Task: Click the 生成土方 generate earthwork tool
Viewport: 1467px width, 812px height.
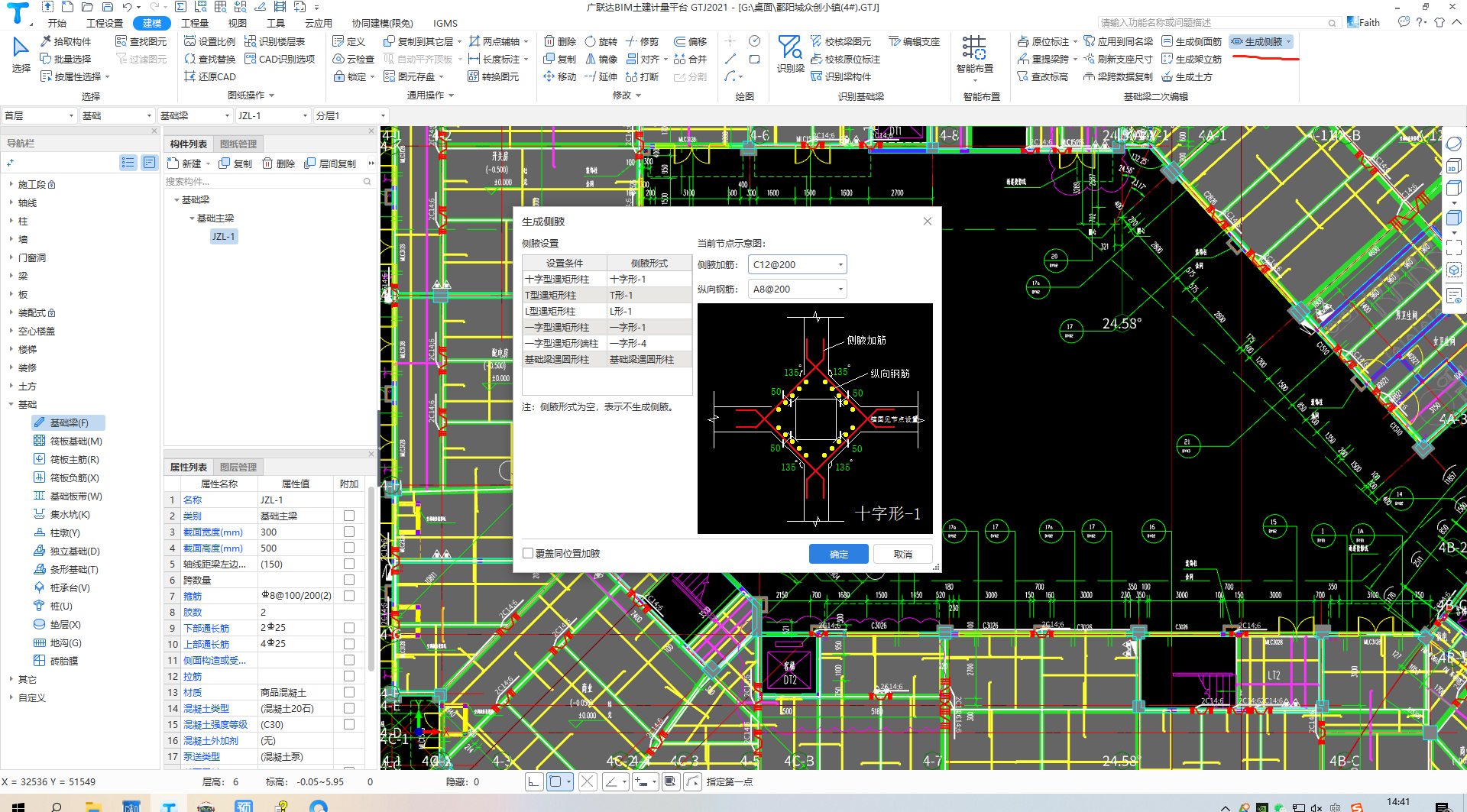Action: (x=1187, y=76)
